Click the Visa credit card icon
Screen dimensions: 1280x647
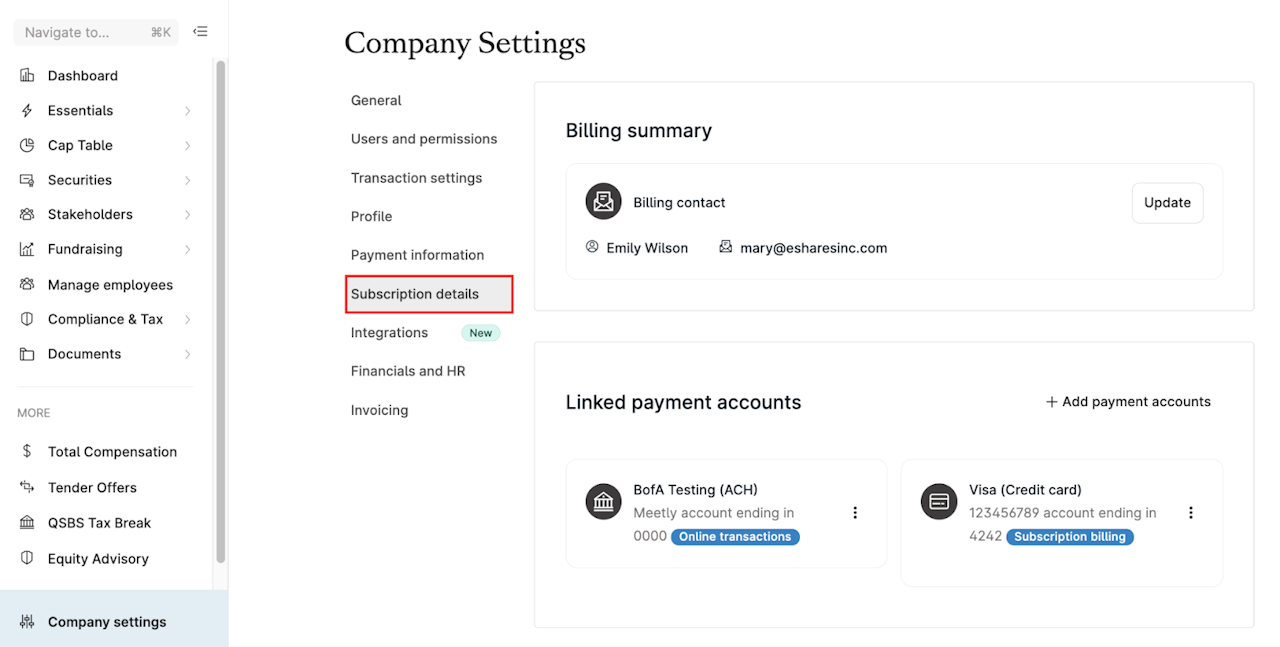click(939, 502)
